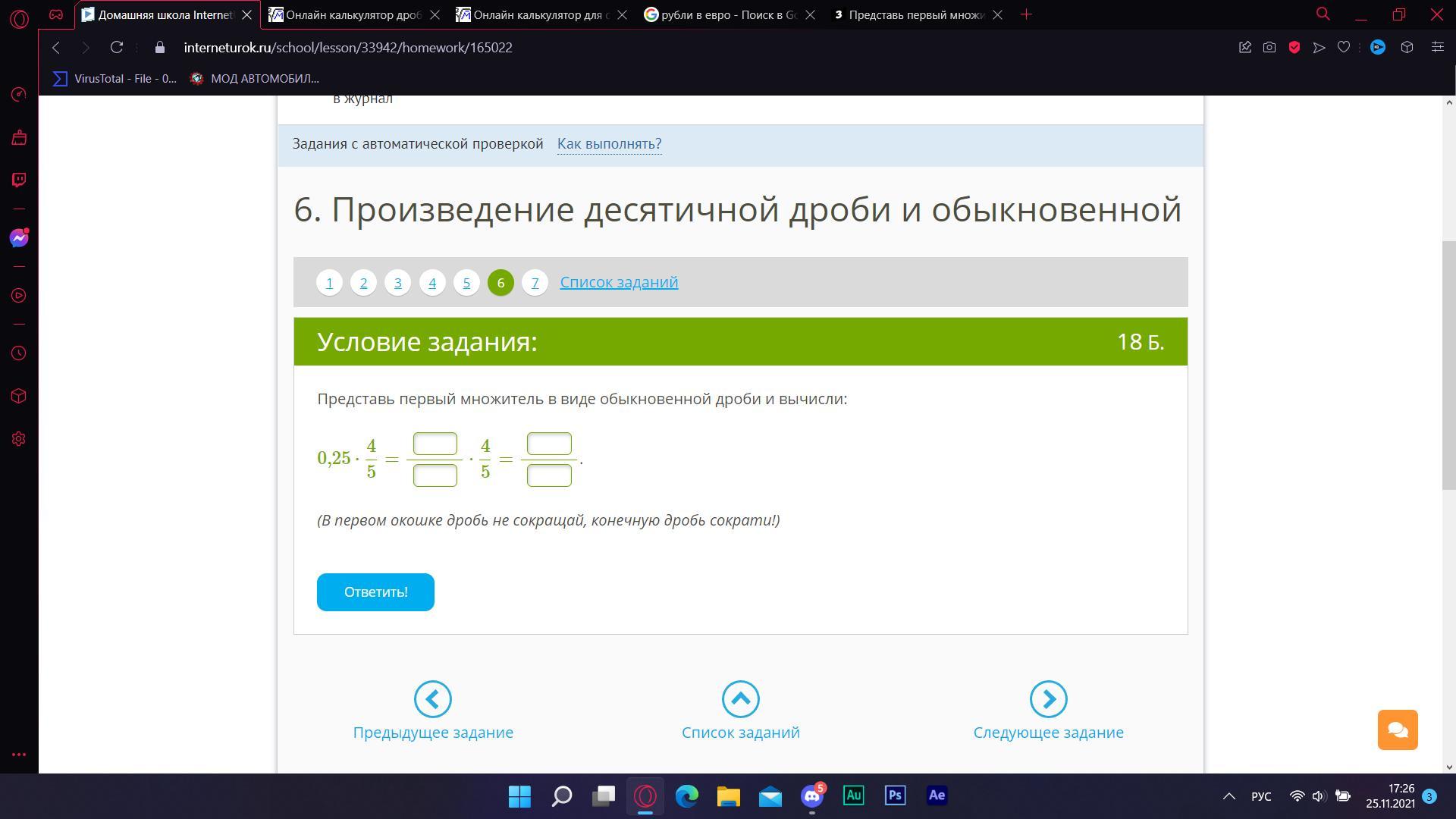This screenshot has height=819, width=1456.
Task: Open Twitch icon in Opera sidebar
Action: point(19,180)
